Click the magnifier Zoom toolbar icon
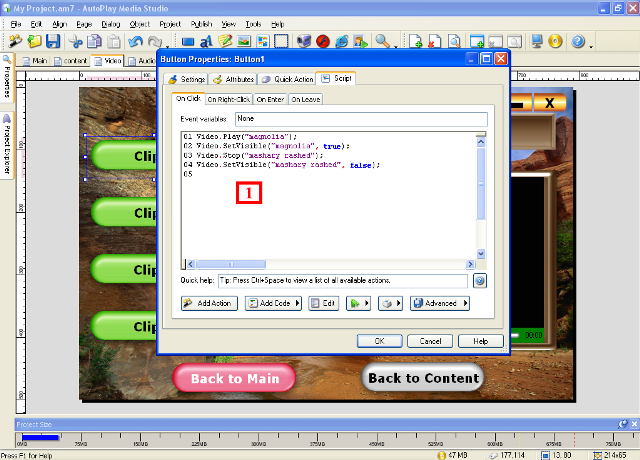Image resolution: width=640 pixels, height=460 pixels. (x=381, y=42)
